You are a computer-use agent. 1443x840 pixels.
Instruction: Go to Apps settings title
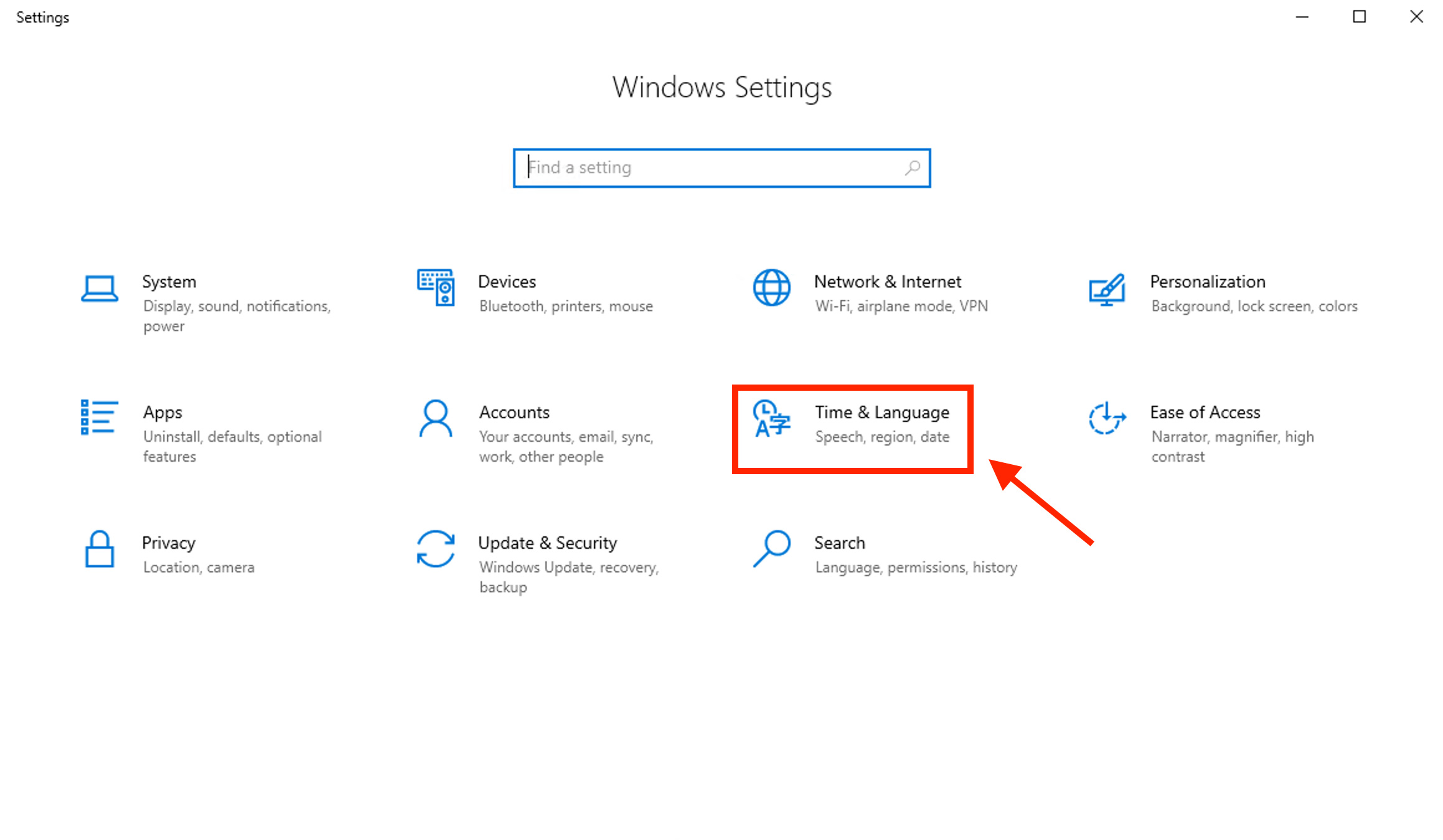tap(162, 413)
